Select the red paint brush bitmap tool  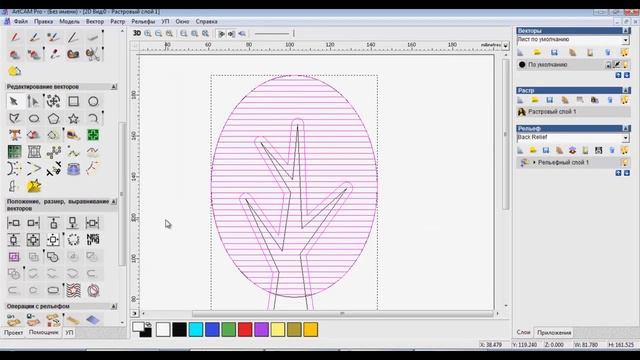click(x=15, y=37)
